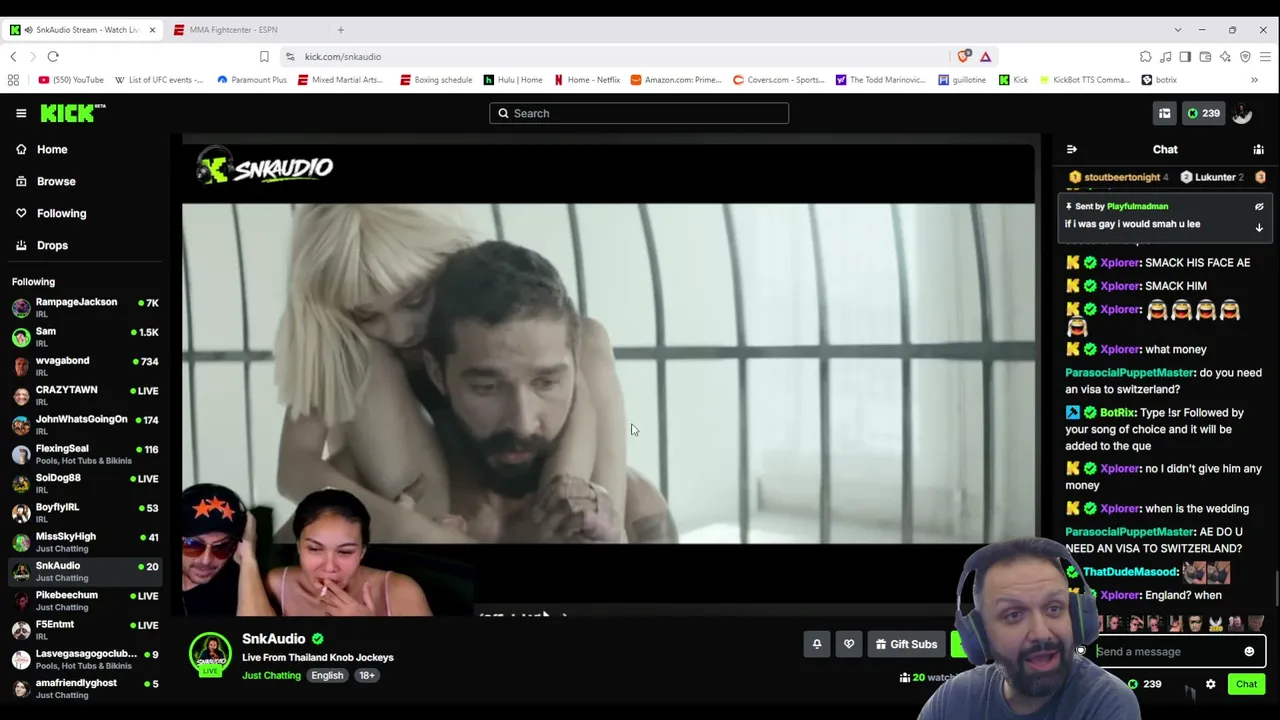Open amafriendlyghost channel in Following list
1280x720 pixels.
[x=85, y=689]
